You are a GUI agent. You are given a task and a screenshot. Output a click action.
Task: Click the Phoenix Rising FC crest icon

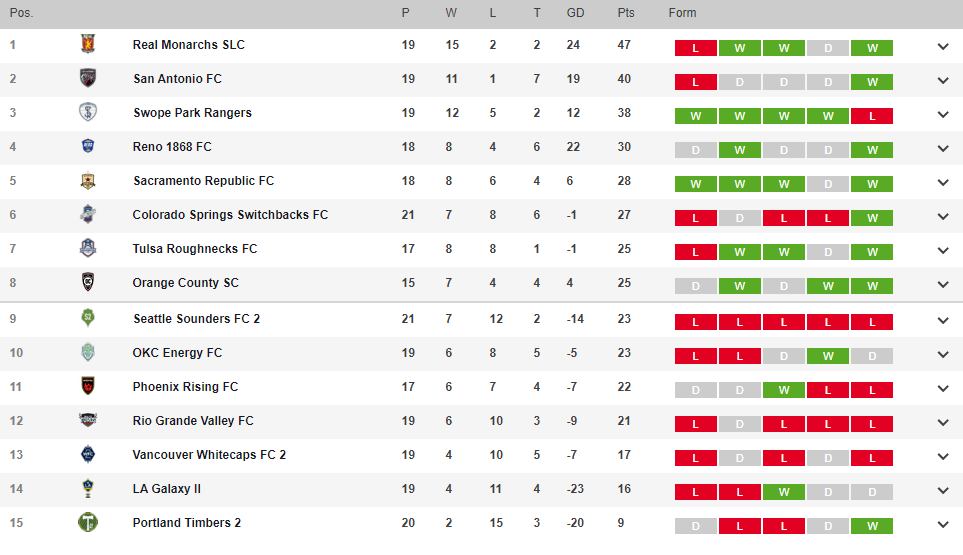(88, 386)
